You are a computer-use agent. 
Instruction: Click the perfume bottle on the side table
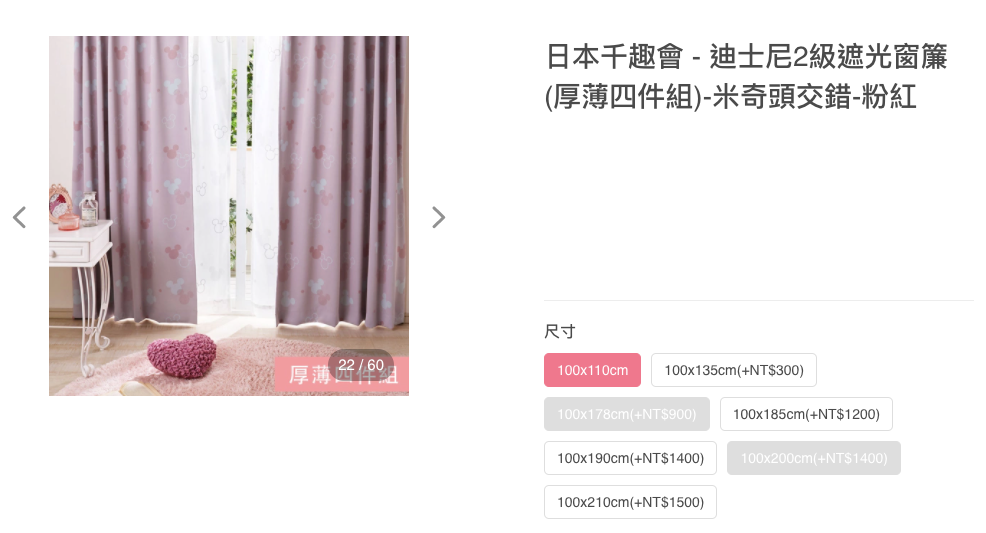[89, 209]
